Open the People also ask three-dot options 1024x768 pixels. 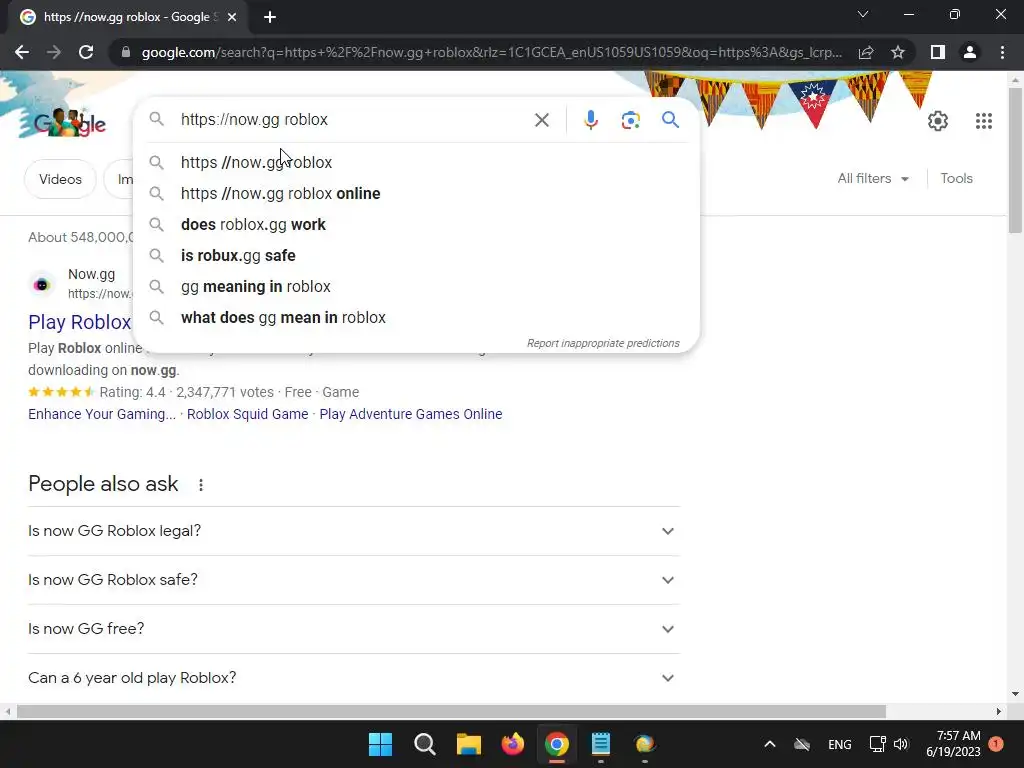[201, 485]
